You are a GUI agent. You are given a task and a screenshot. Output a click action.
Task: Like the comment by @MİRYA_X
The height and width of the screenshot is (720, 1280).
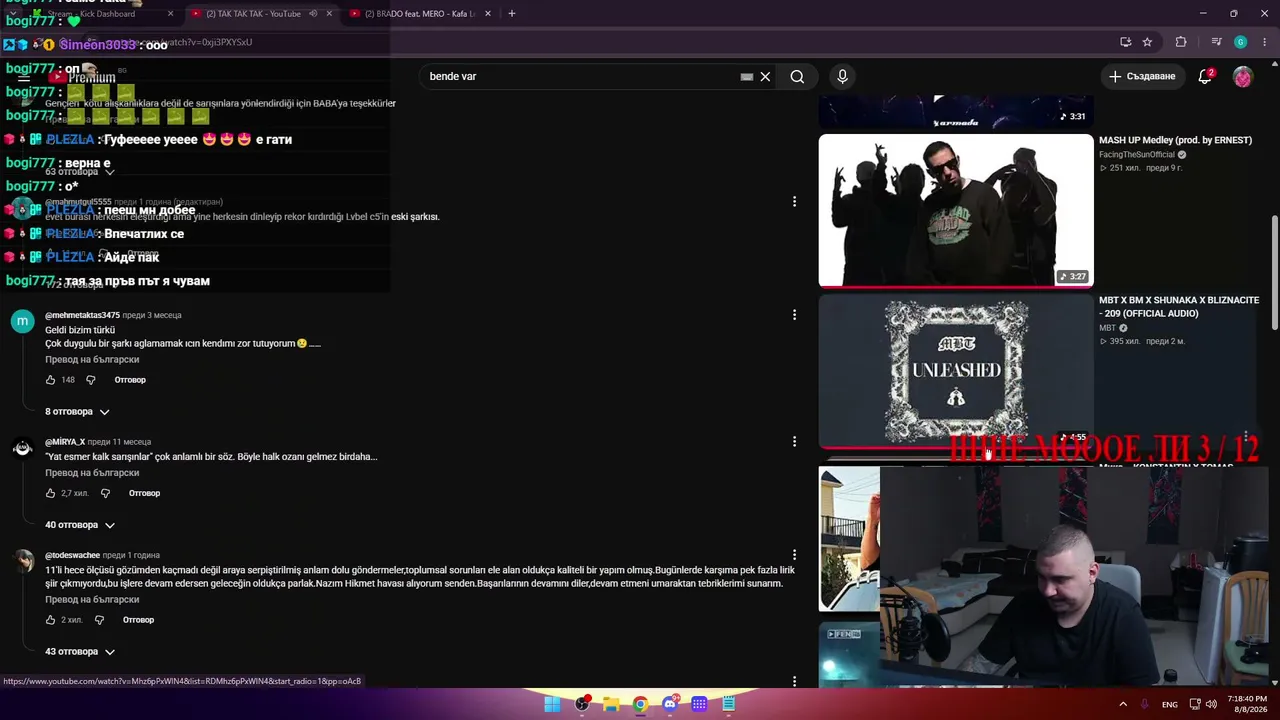51,493
